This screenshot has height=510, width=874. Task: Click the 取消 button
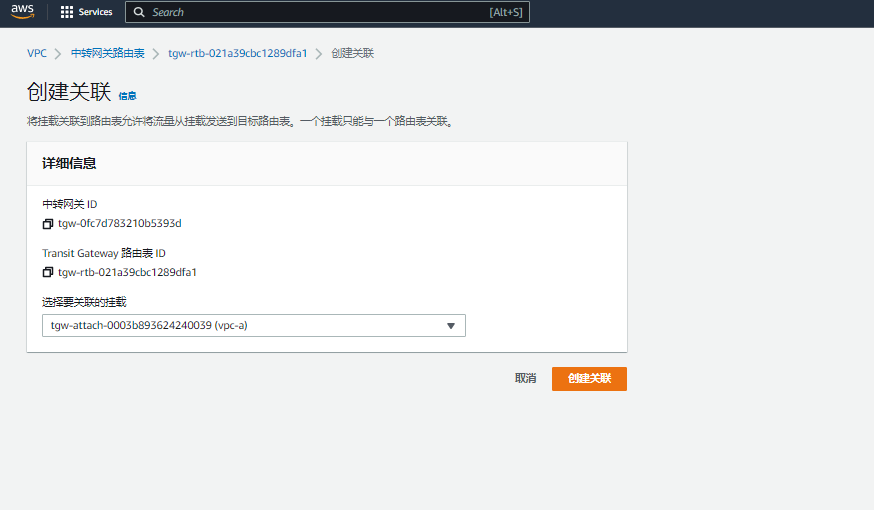tap(526, 378)
